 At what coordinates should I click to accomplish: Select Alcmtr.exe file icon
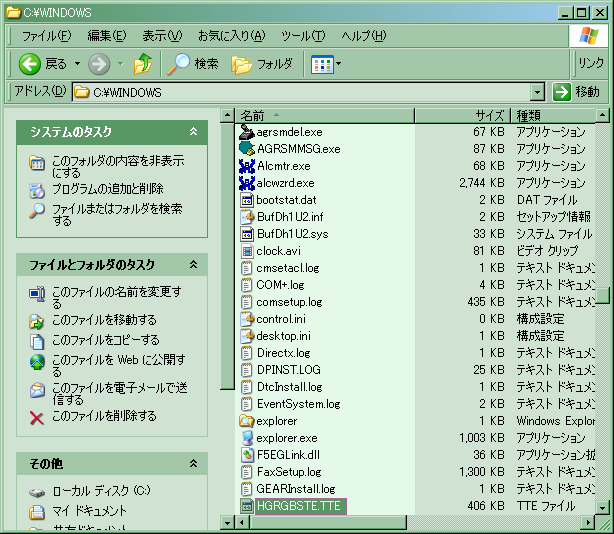point(247,166)
